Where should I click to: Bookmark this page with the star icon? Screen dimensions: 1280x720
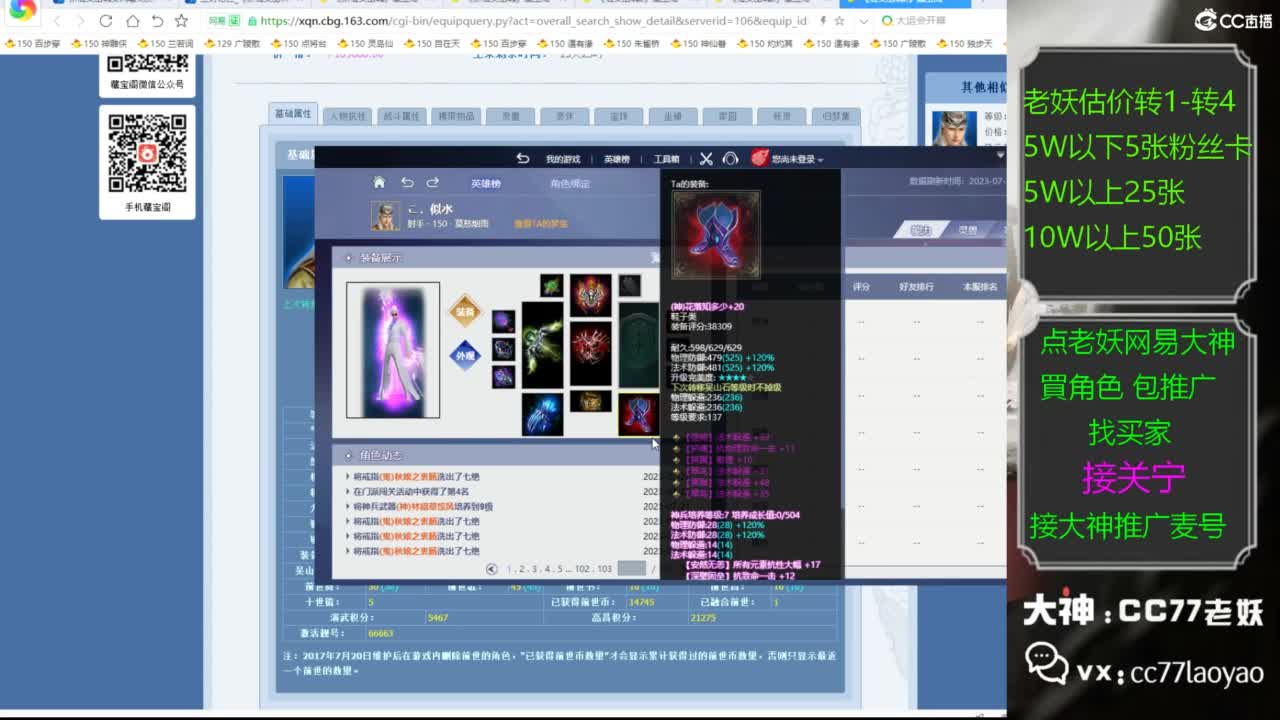(x=181, y=21)
